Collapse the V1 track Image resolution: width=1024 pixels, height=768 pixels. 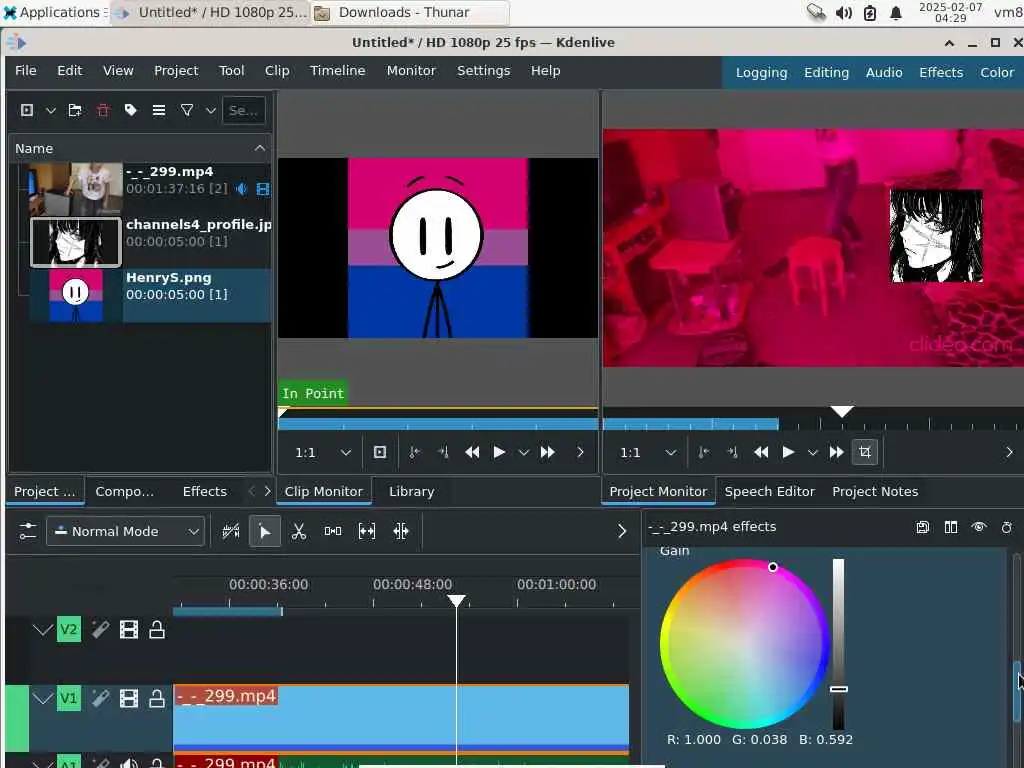click(x=42, y=698)
